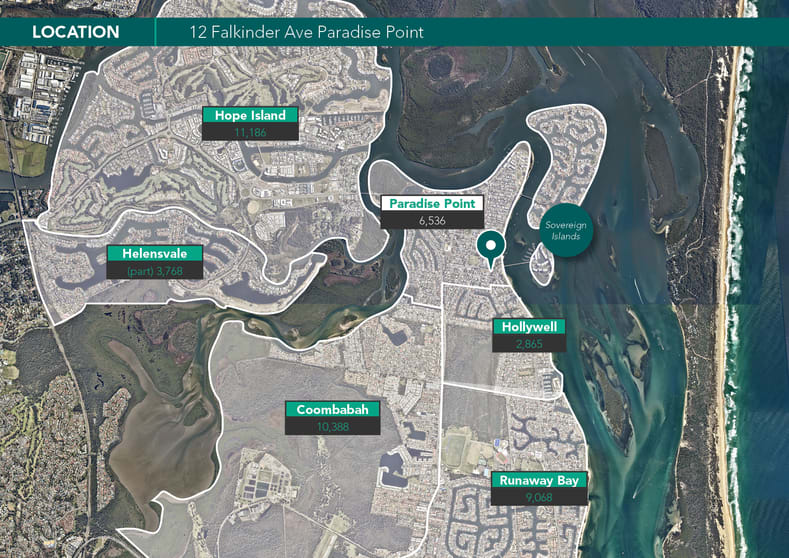This screenshot has width=789, height=558.
Task: Select the Paradise Point suburb label
Action: click(432, 203)
